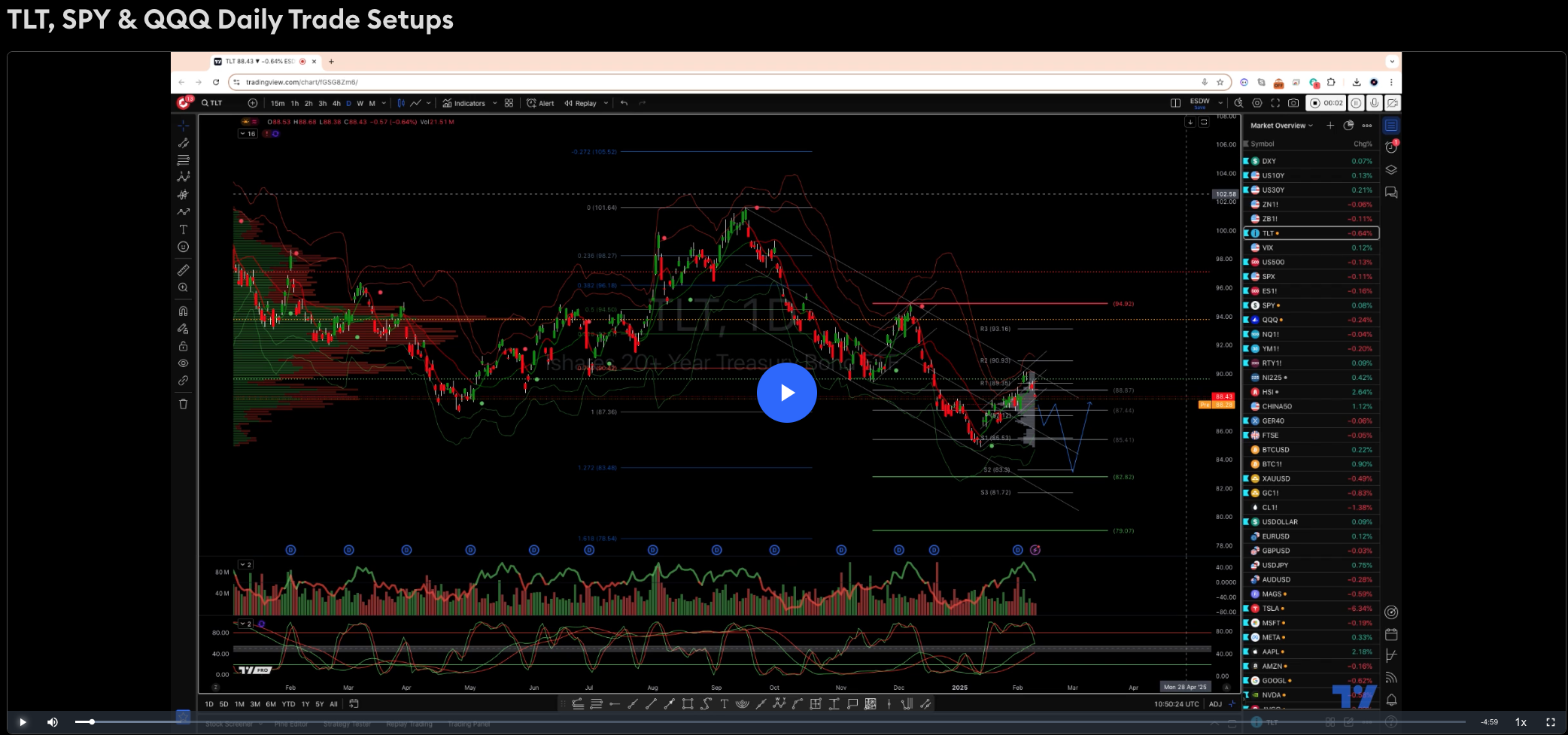This screenshot has height=735, width=1568.
Task: Open TLT symbol search in TradingView
Action: point(212,103)
